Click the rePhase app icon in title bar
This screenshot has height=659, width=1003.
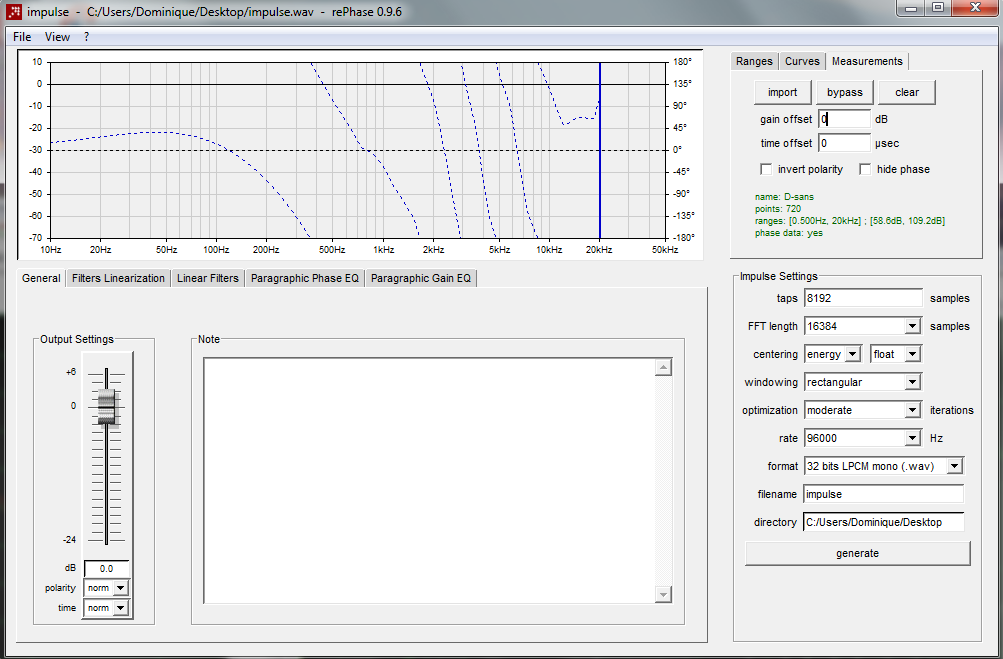[x=13, y=12]
